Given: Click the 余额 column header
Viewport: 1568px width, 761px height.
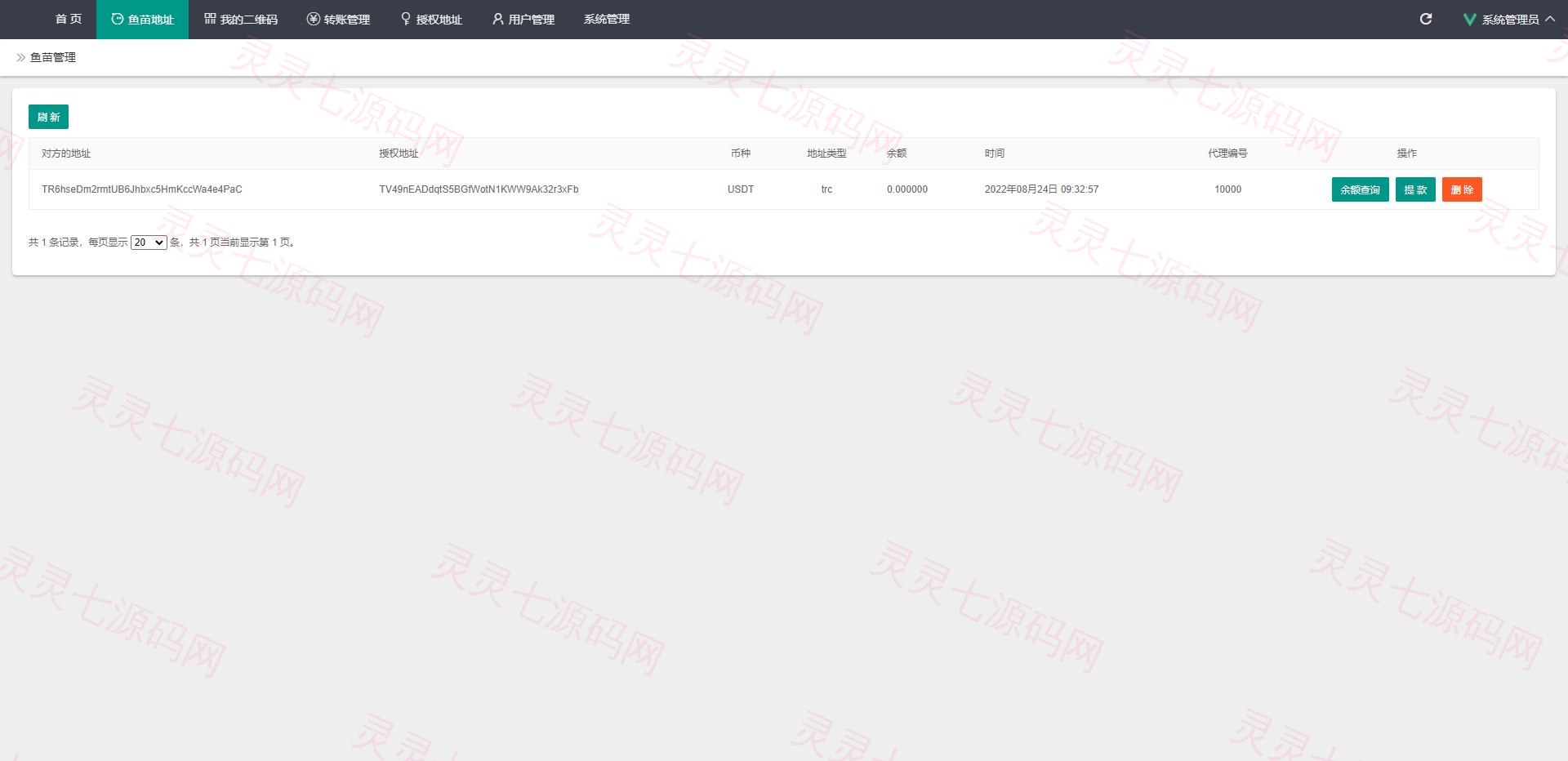Looking at the screenshot, I should tap(897, 154).
